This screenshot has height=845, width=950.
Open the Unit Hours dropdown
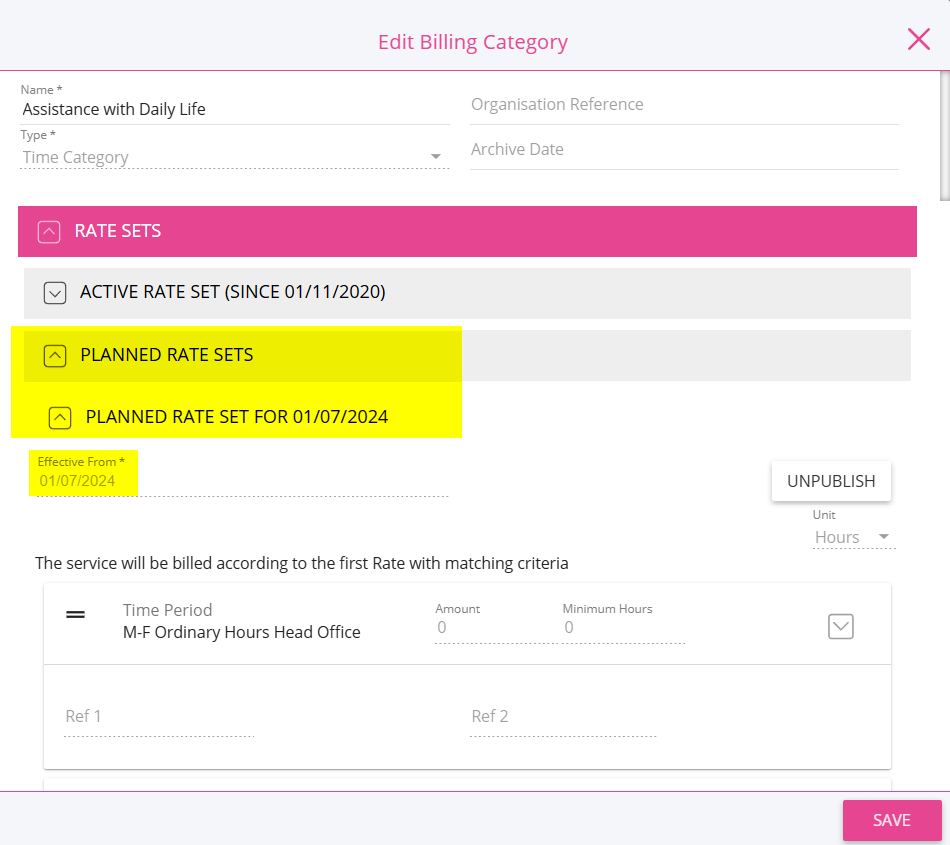pos(854,537)
